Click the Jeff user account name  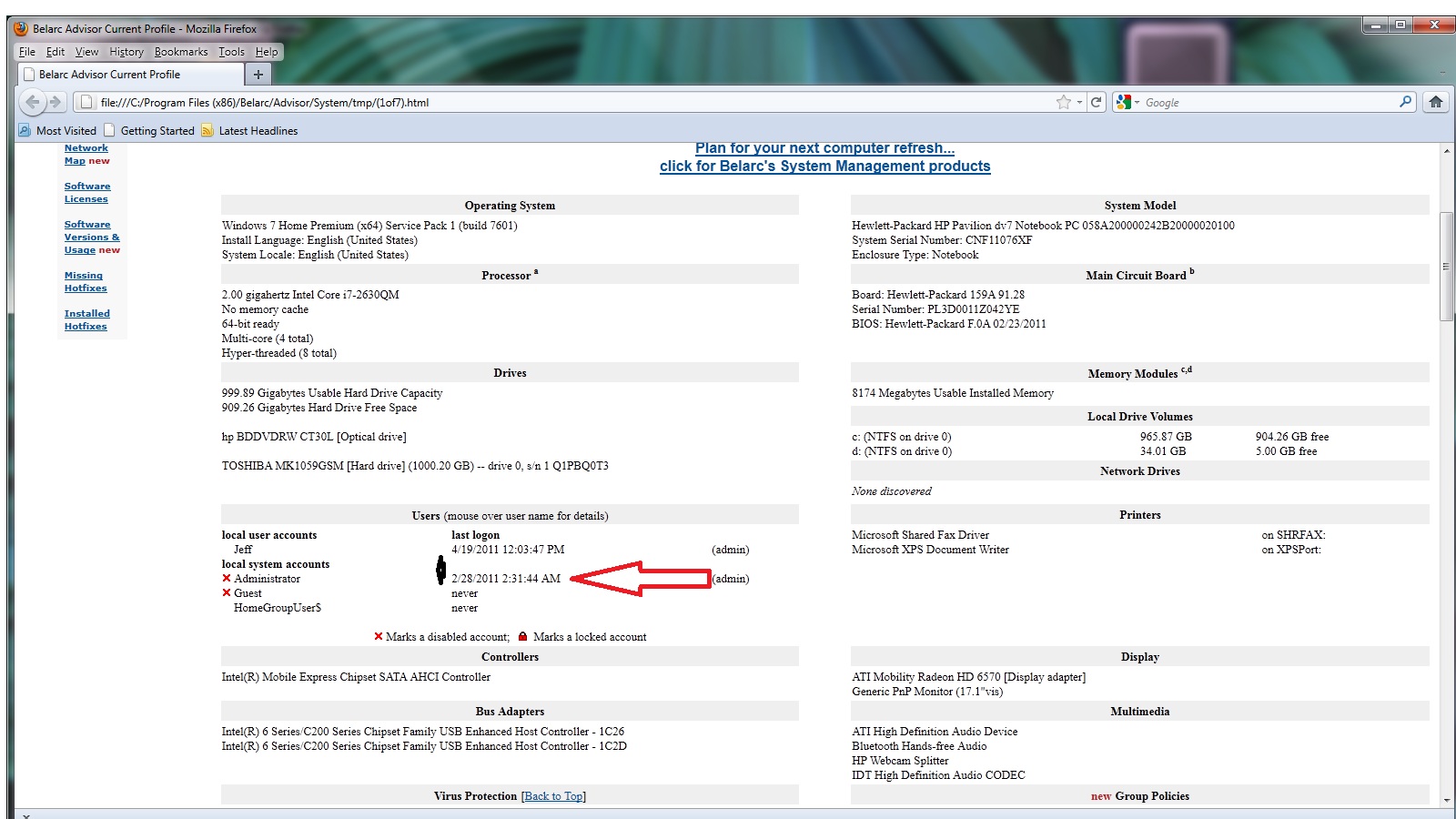(x=243, y=549)
